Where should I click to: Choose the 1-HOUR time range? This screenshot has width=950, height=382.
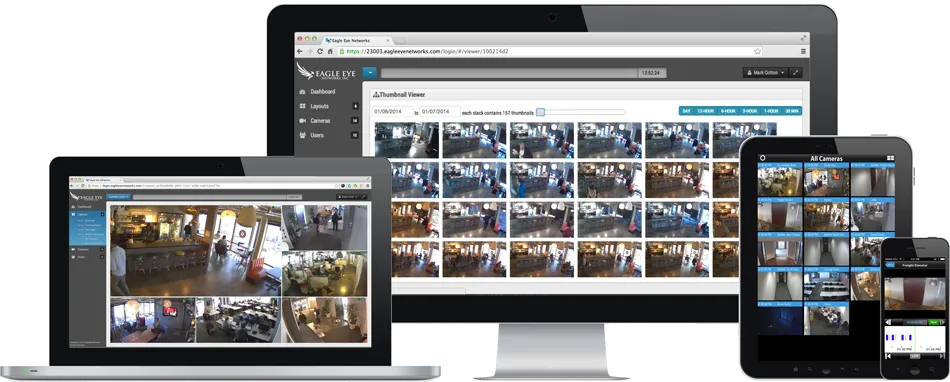pyautogui.click(x=771, y=111)
